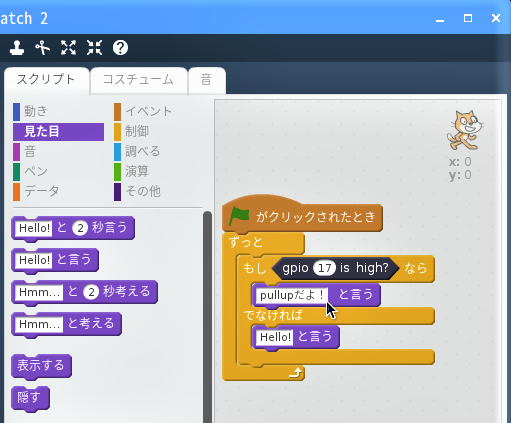The width and height of the screenshot is (511, 423).
Task: Click the loop arrow on forever block
Action: pos(295,373)
